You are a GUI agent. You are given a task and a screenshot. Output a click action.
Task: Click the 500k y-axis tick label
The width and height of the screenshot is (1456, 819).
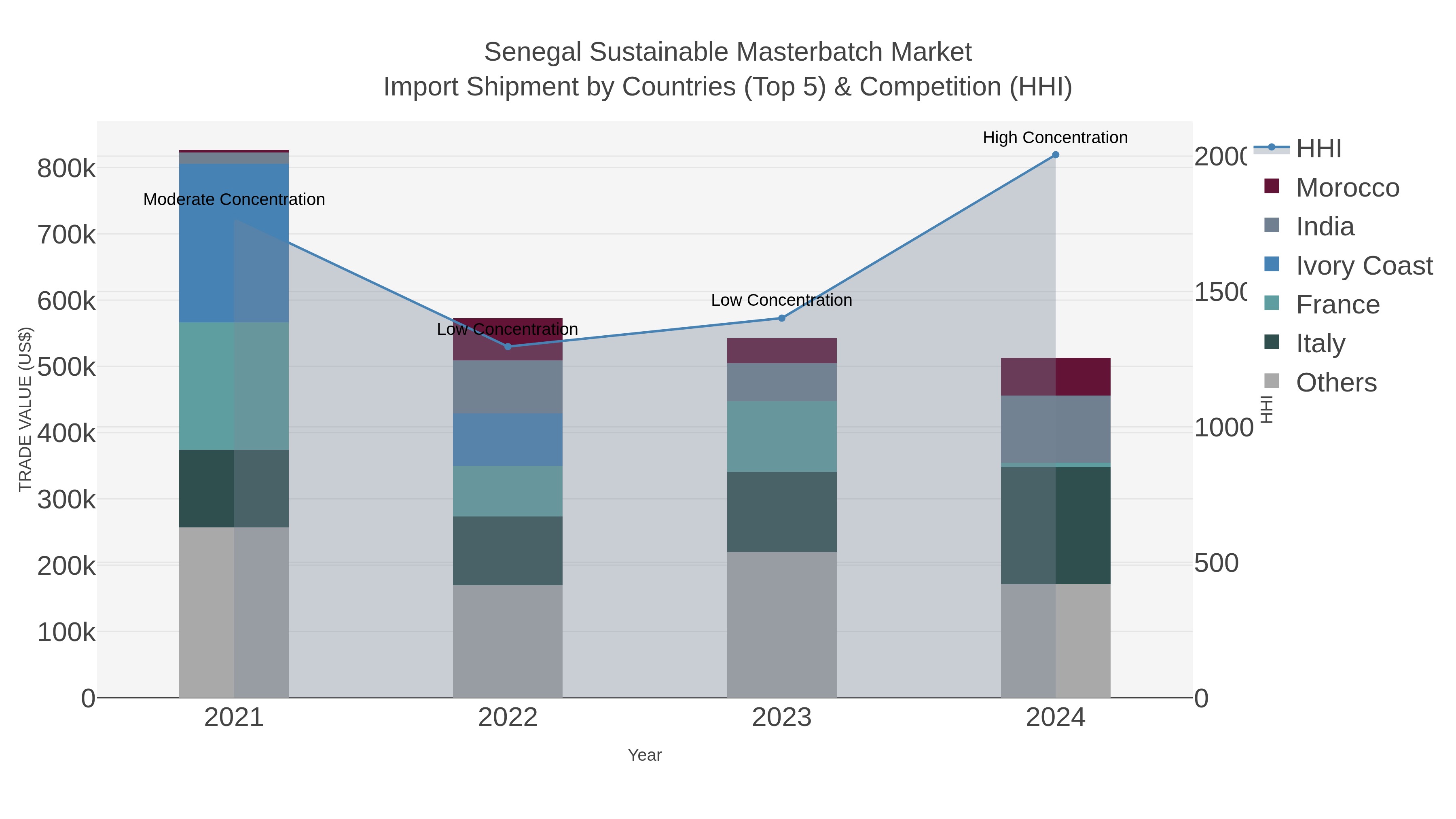point(66,367)
